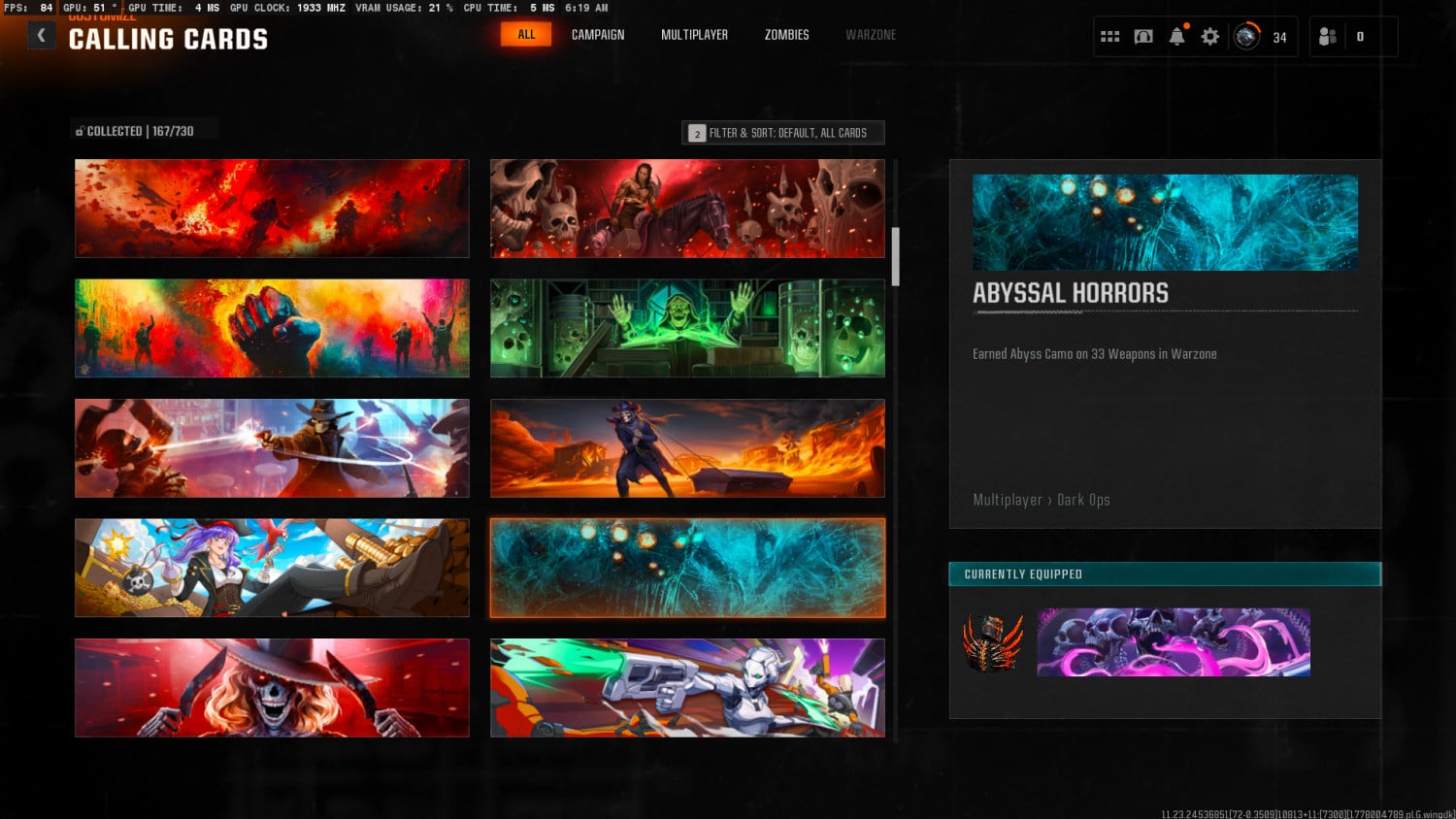Switch to the ZOMBIES tab
Screen dimensions: 1456x819
[x=786, y=35]
